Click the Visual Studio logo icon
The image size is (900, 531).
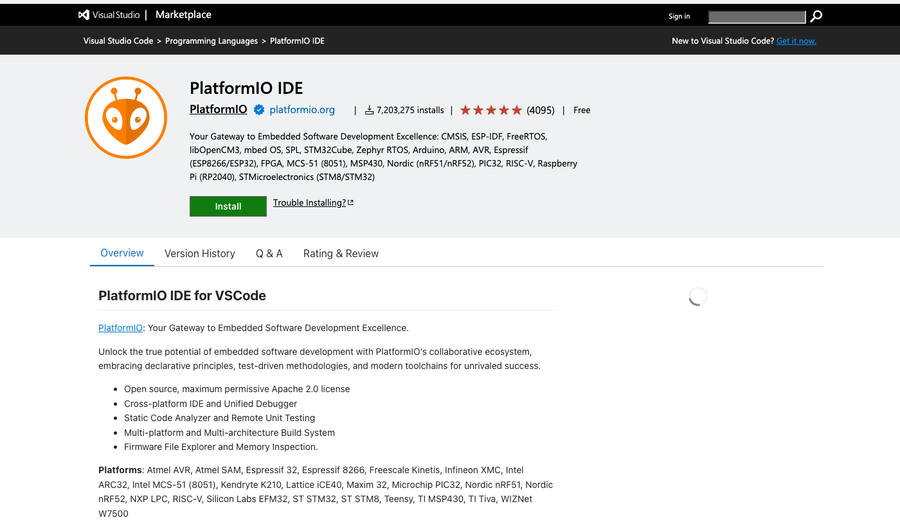pyautogui.click(x=84, y=15)
